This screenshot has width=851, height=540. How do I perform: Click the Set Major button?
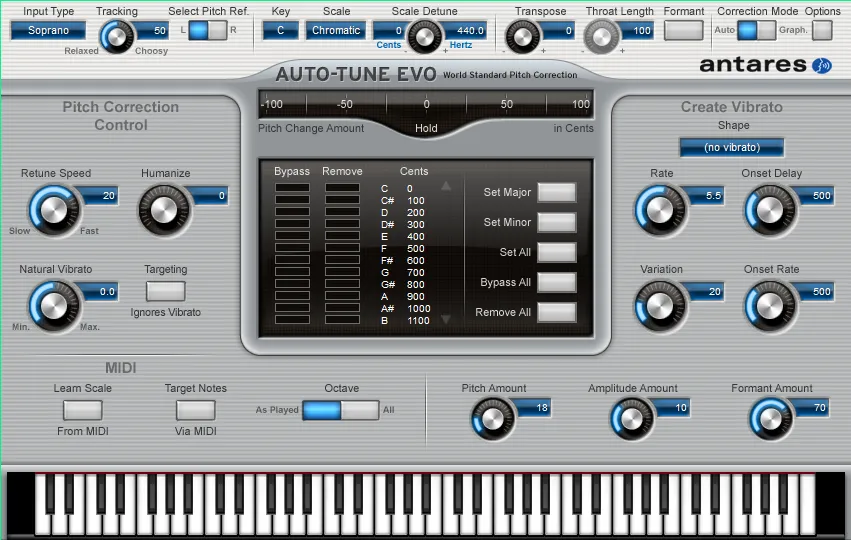click(x=556, y=192)
